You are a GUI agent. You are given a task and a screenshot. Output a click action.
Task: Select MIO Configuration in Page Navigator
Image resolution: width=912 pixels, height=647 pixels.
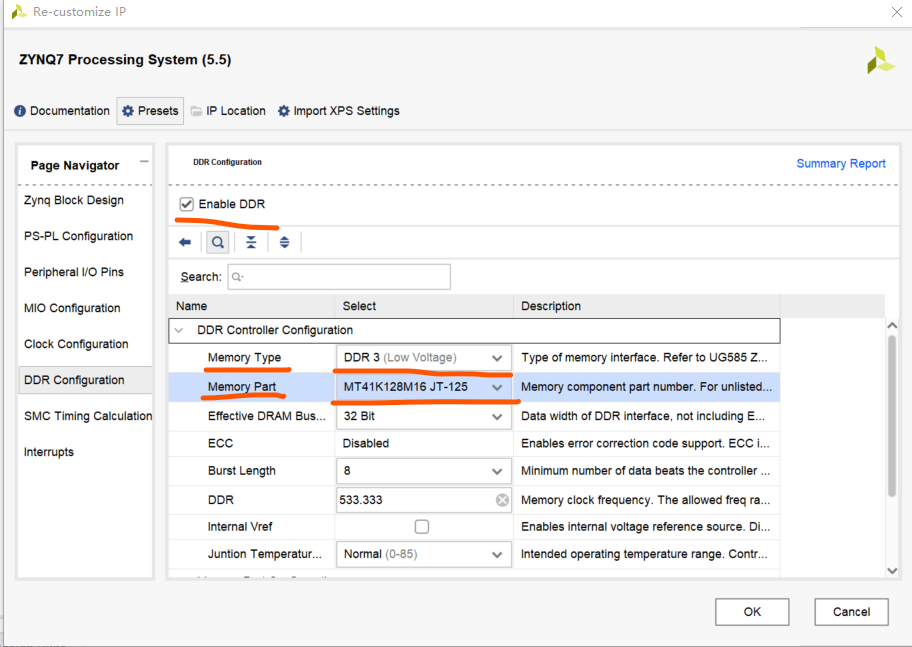[72, 308]
